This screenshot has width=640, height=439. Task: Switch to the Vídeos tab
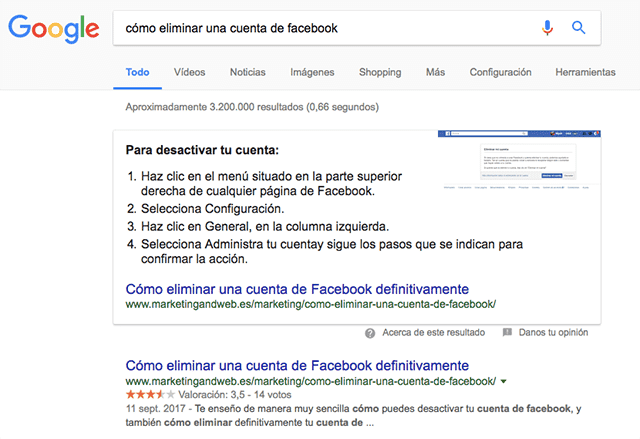[189, 72]
